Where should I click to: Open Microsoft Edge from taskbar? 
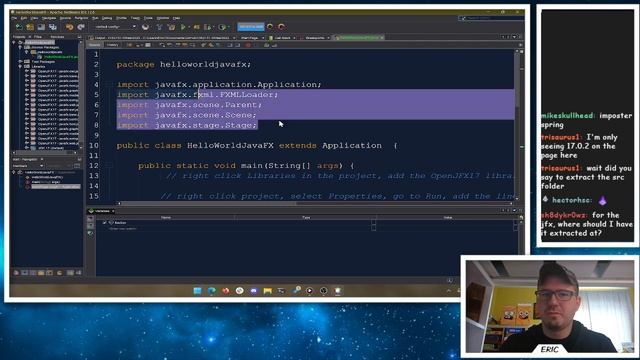211,291
